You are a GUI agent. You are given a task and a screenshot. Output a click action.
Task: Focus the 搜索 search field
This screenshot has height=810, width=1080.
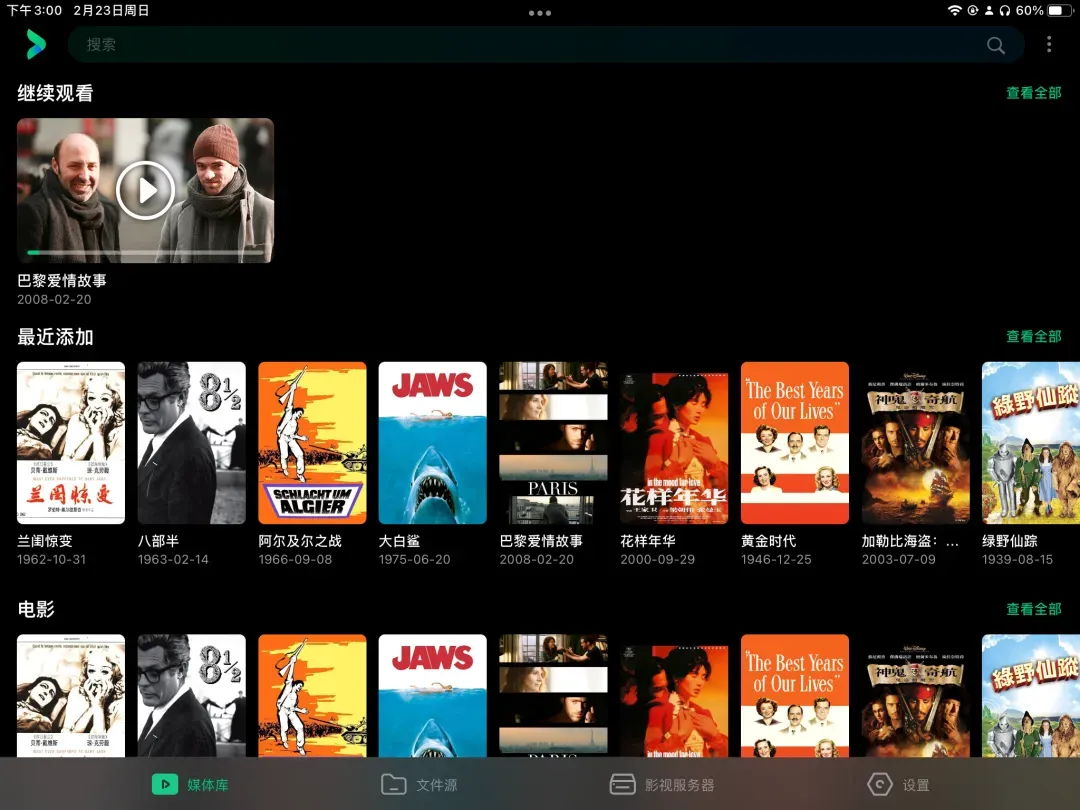tap(546, 45)
